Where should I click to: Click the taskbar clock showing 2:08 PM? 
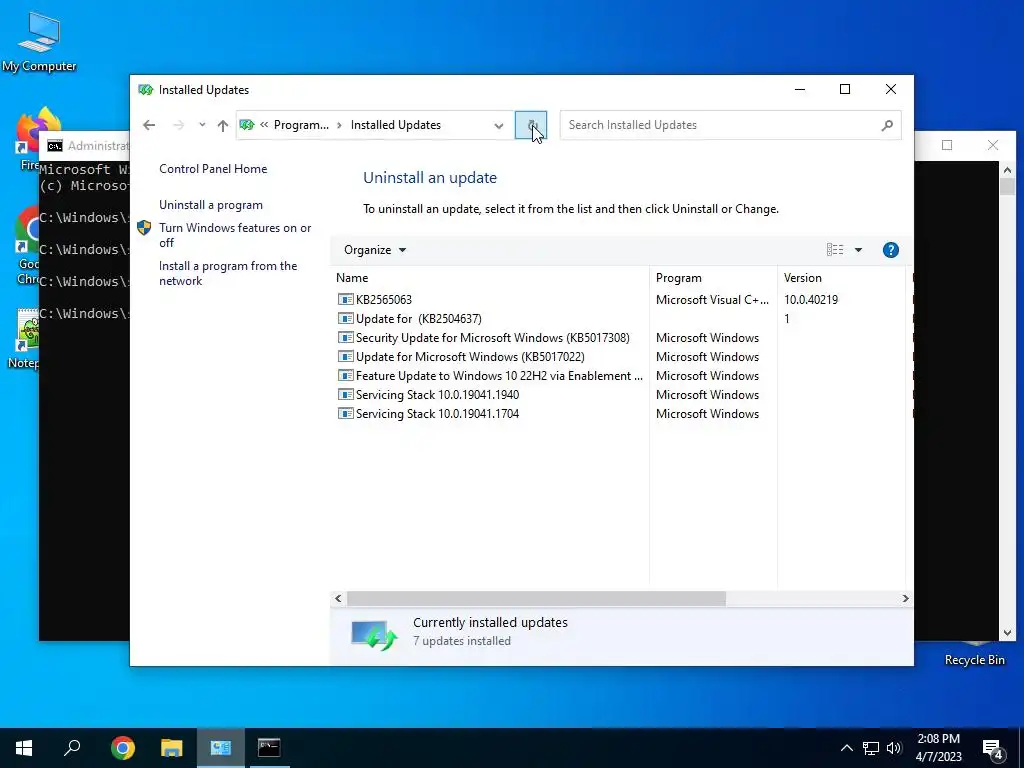click(938, 748)
